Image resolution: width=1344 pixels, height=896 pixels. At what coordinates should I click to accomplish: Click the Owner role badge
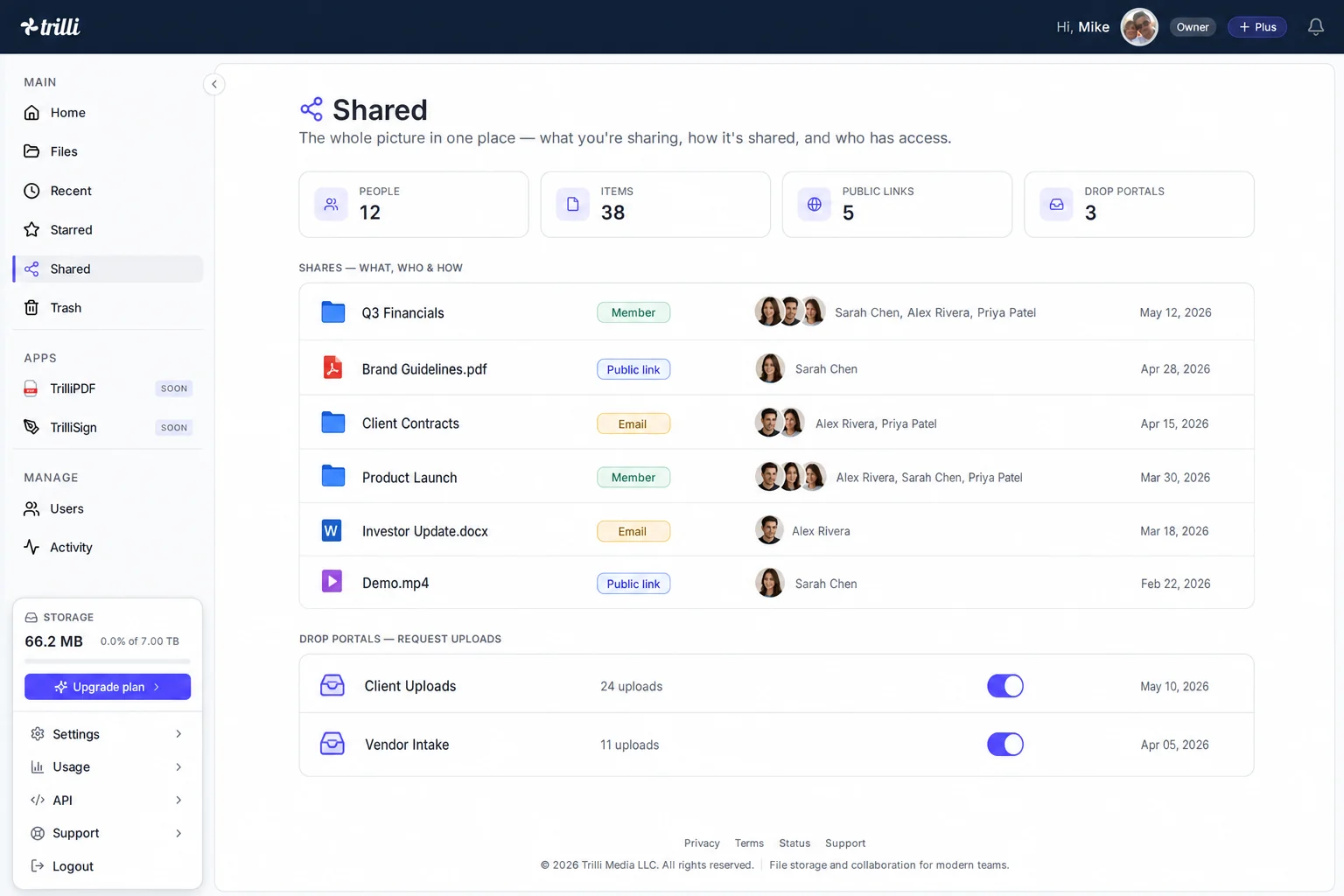pyautogui.click(x=1193, y=27)
